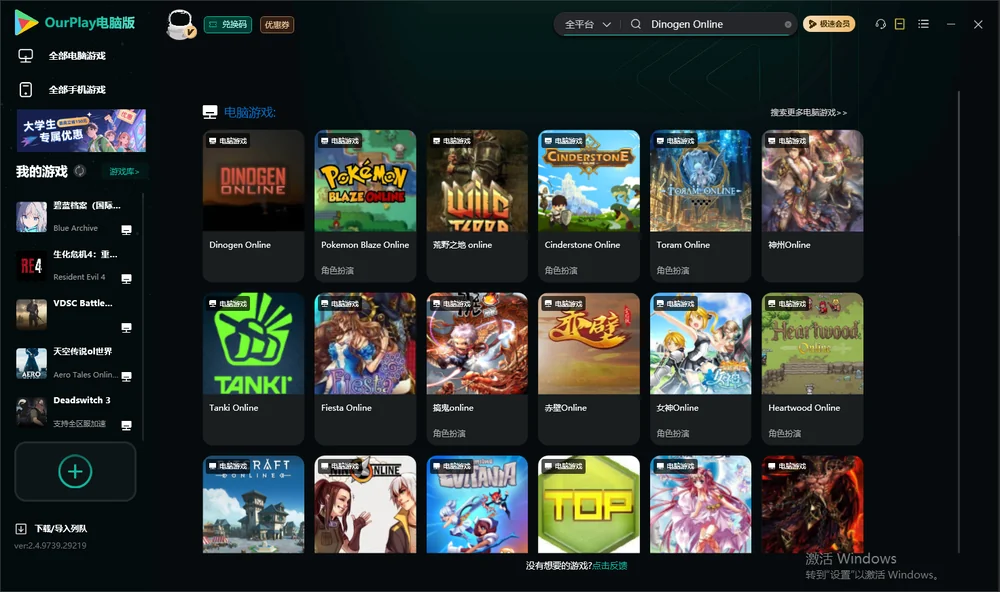Viewport: 1000px width, 592px height.
Task: Select Blue Archive in my games
Action: pos(75,217)
